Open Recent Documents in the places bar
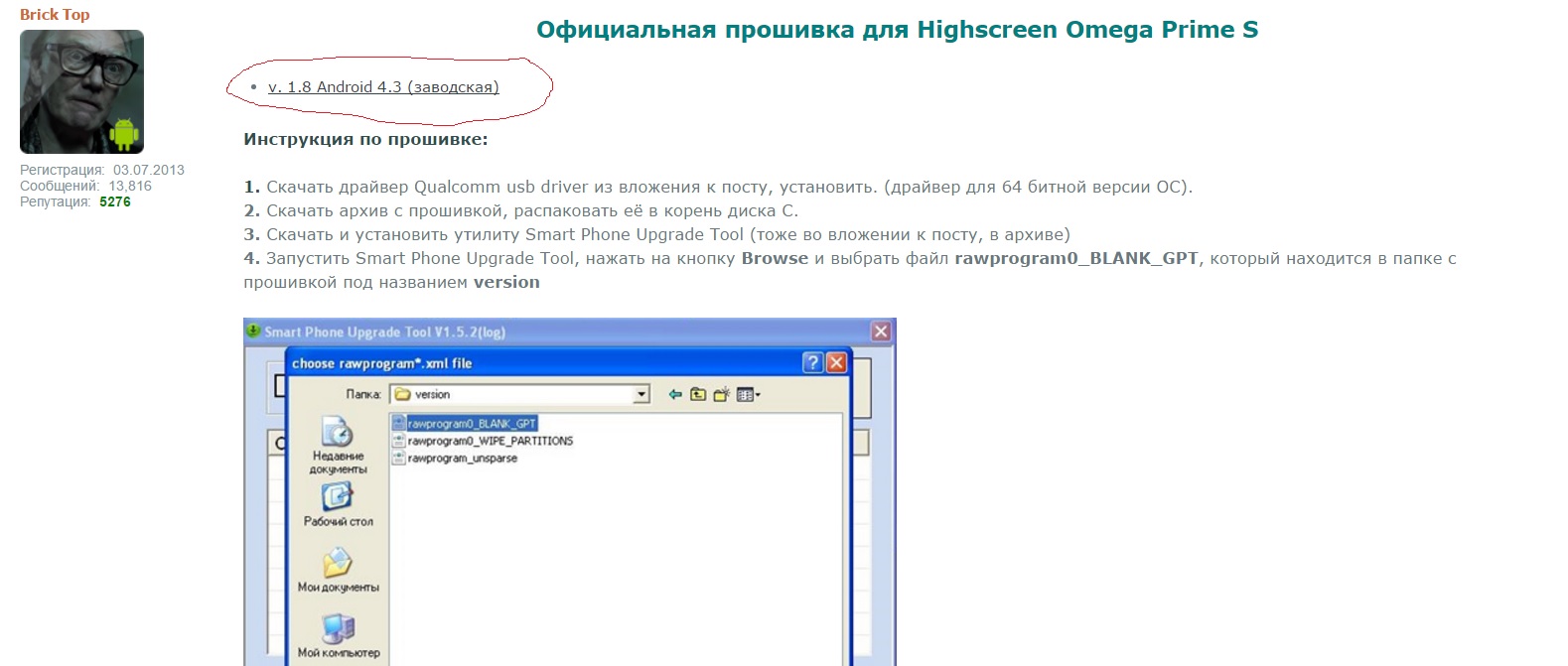Screen dimensions: 1568x666 (x=338, y=445)
